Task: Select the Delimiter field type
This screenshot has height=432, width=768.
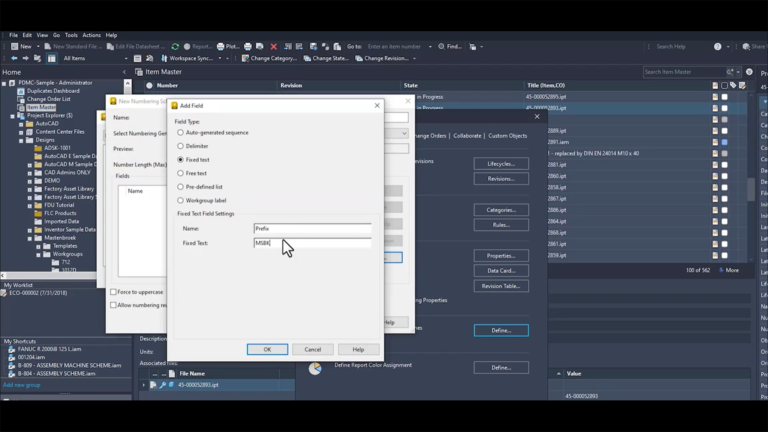Action: point(180,146)
